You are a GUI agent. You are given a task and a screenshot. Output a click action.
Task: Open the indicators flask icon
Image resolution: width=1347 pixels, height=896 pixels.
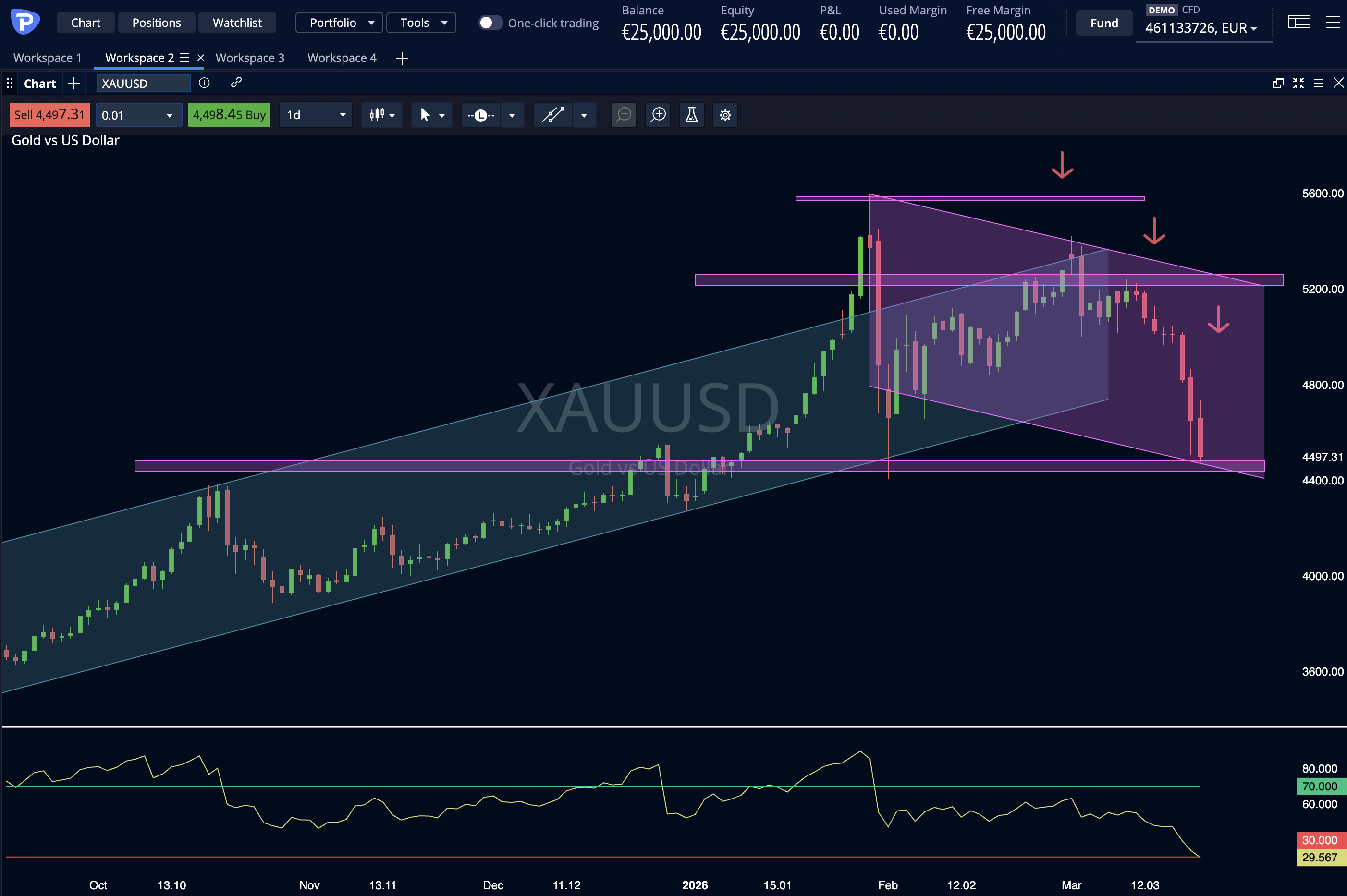point(691,115)
